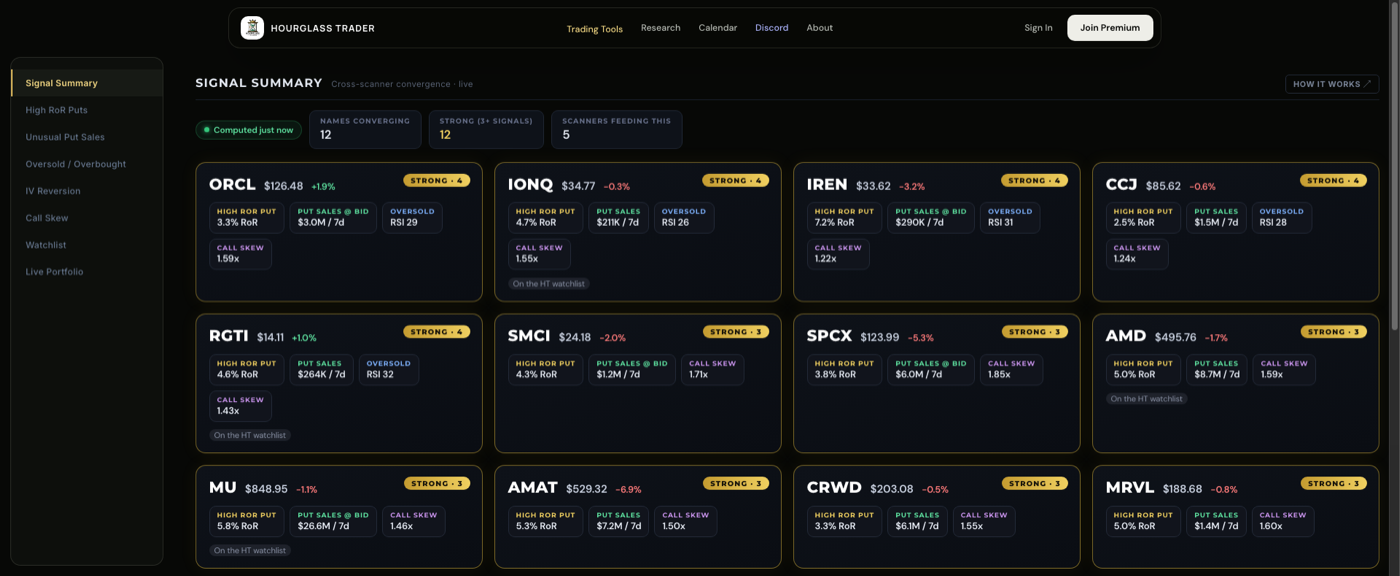The image size is (1400, 576).
Task: Click IONQ Put Sales $211K / 7d chip
Action: [618, 218]
